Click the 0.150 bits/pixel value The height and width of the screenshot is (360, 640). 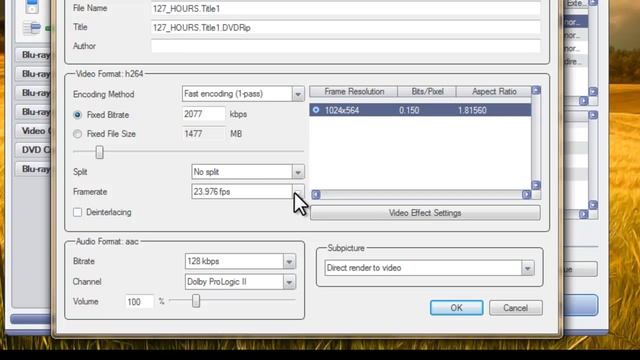click(x=409, y=110)
